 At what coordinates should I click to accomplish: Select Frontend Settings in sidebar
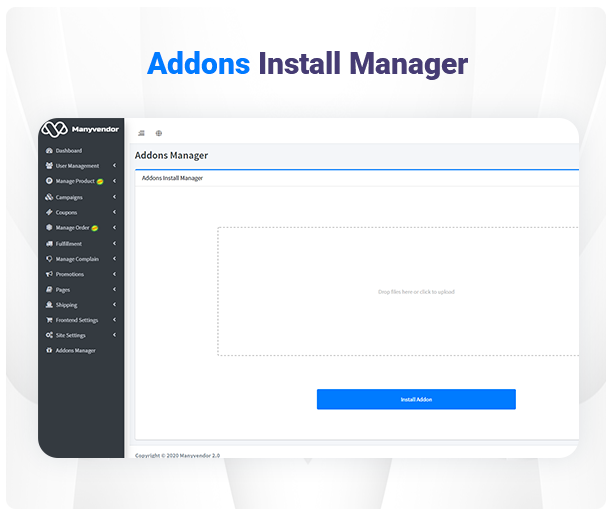click(x=77, y=320)
